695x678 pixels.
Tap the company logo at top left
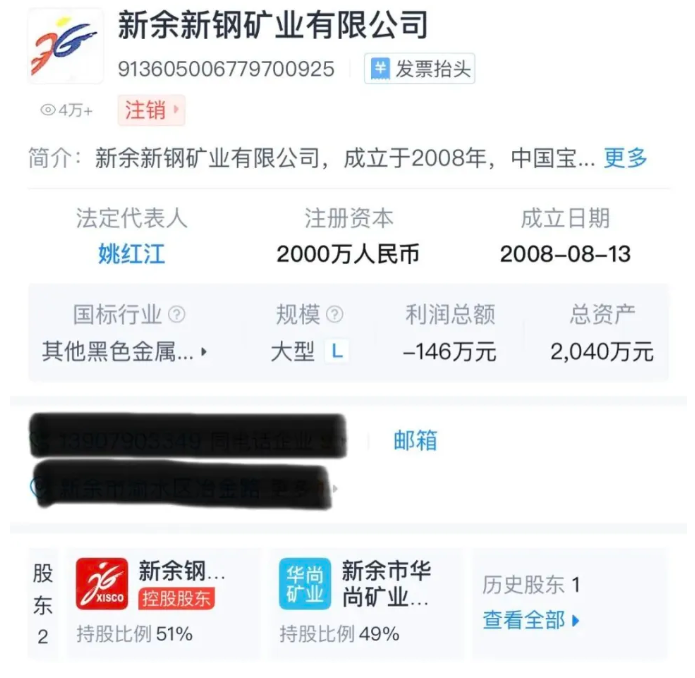(66, 46)
